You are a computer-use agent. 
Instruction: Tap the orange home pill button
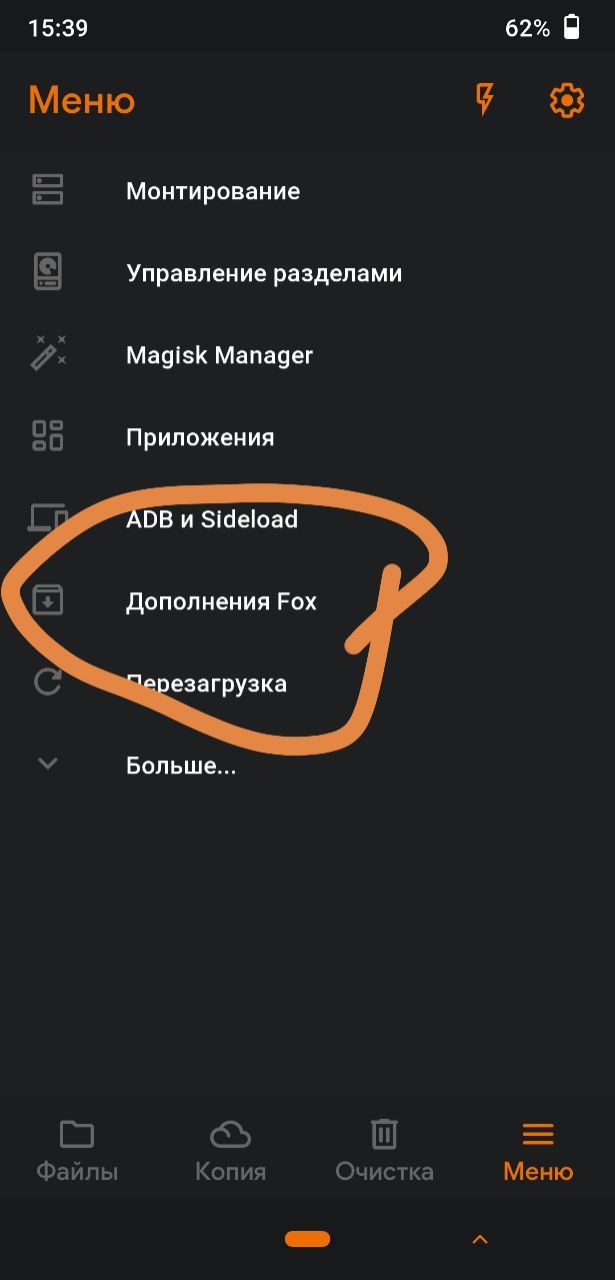tap(307, 1239)
